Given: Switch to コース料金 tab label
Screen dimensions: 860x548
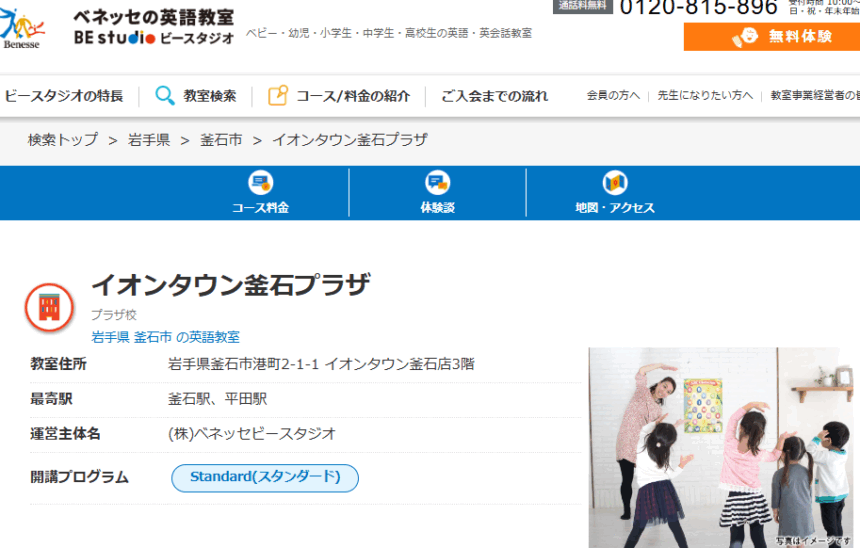Looking at the screenshot, I should [261, 207].
